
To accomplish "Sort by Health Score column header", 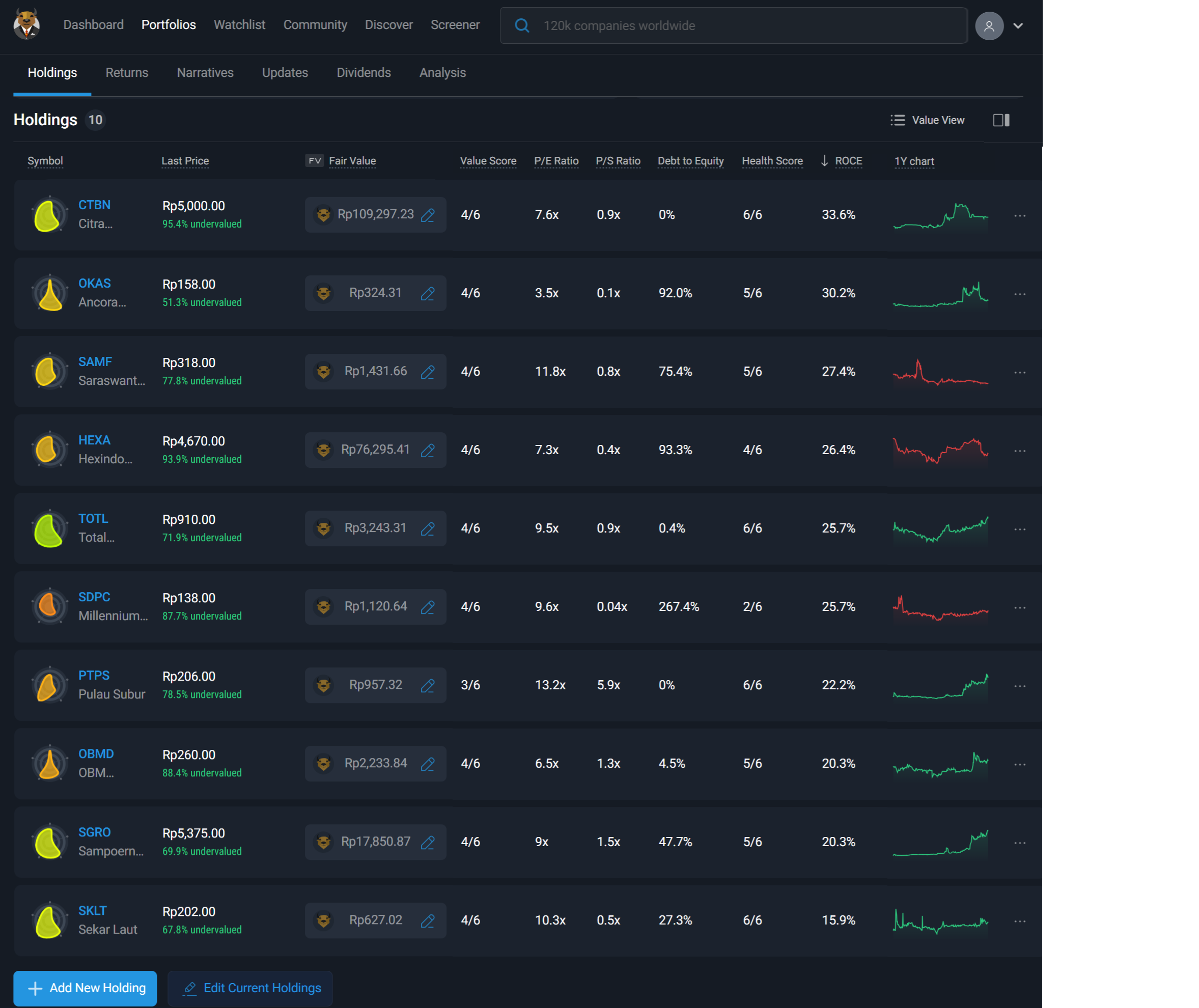I will [x=772, y=160].
